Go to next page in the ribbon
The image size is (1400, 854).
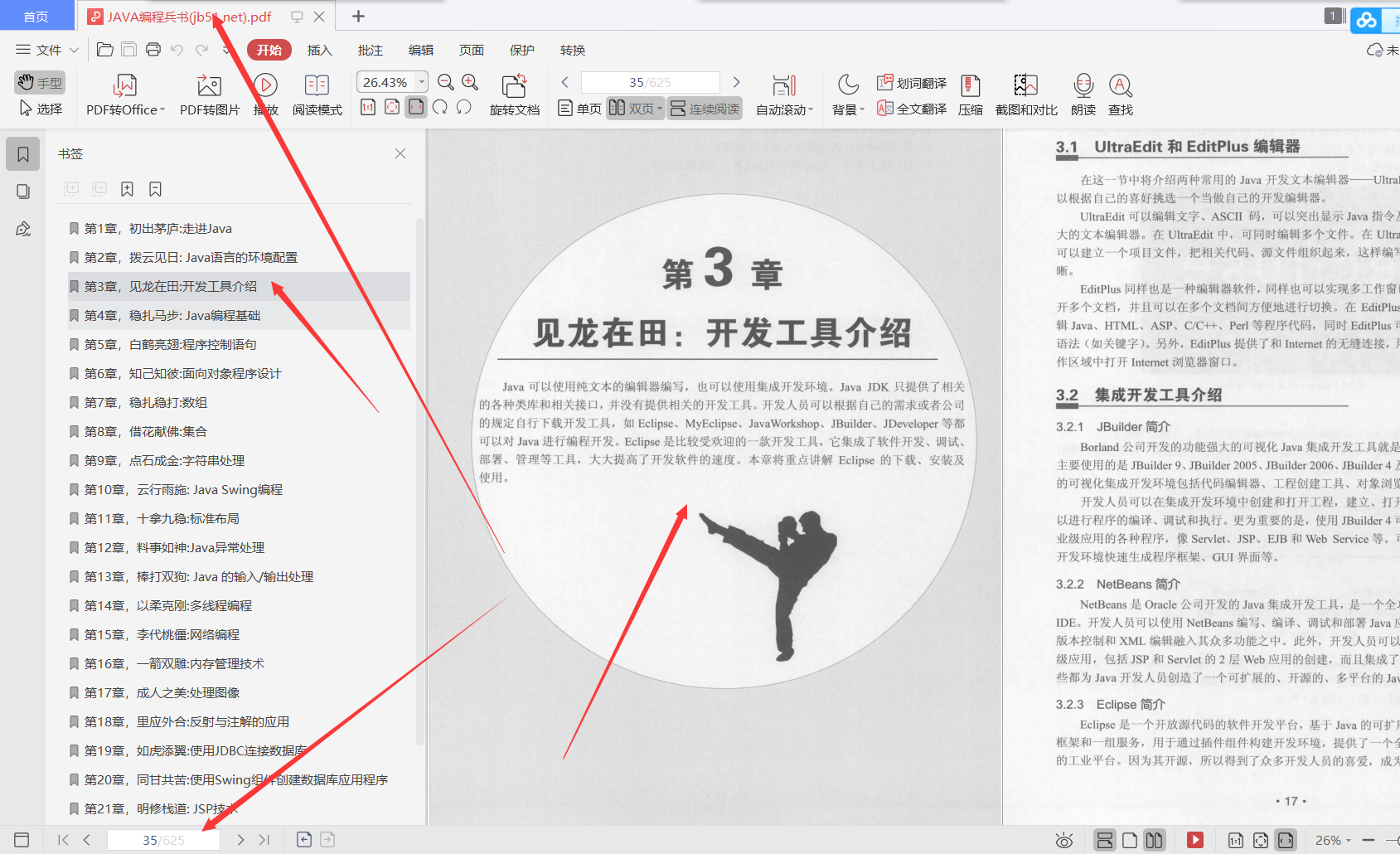(x=736, y=82)
